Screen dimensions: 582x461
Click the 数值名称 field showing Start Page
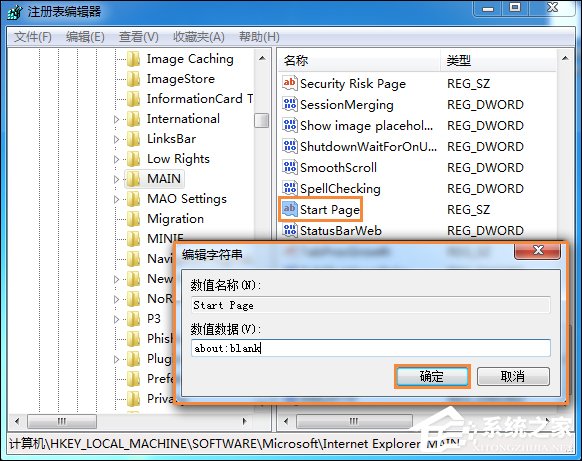[371, 305]
